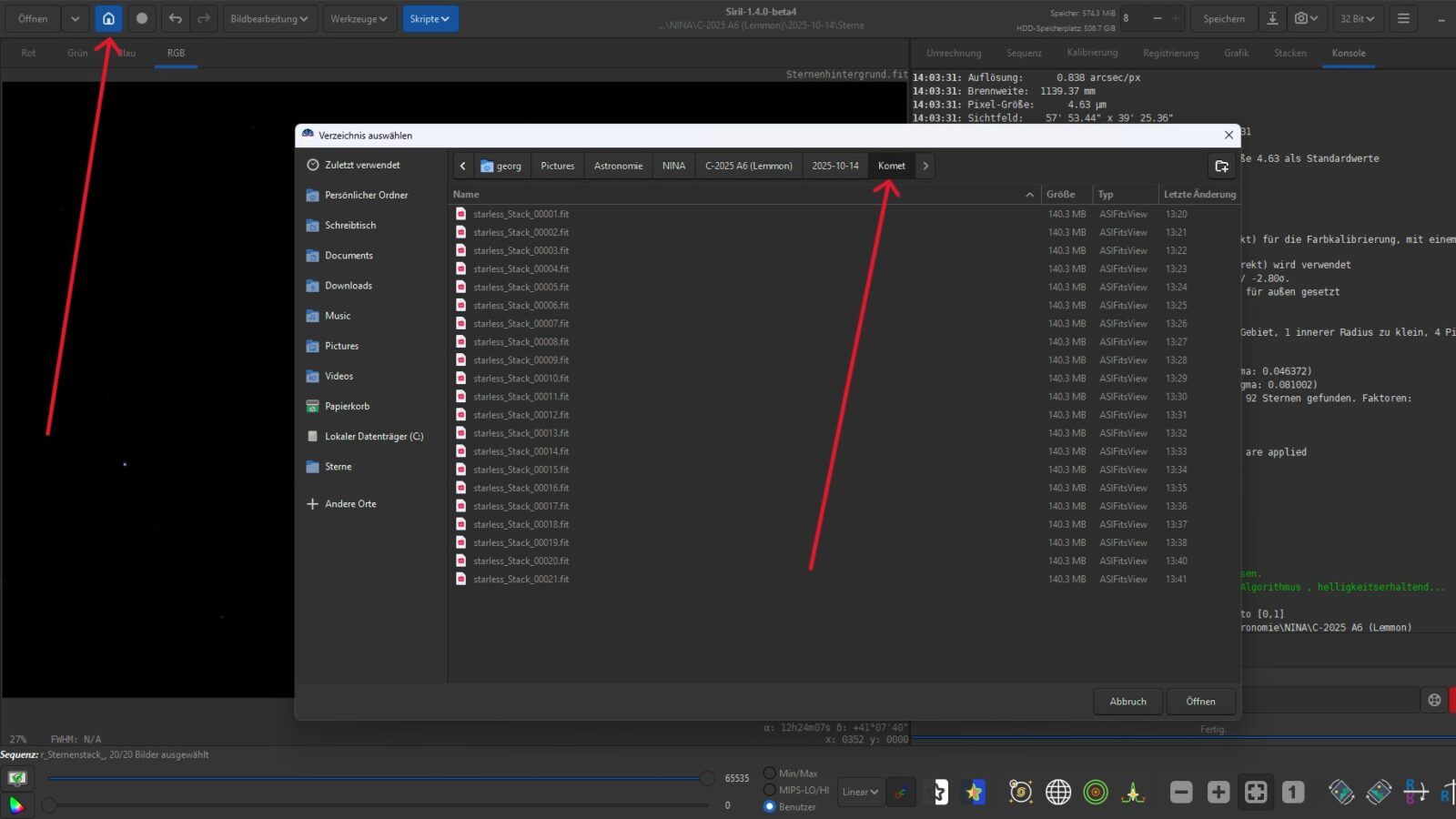Screen dimensions: 1456x819
Task: Expand the Skripte dropdown
Action: 430,18
